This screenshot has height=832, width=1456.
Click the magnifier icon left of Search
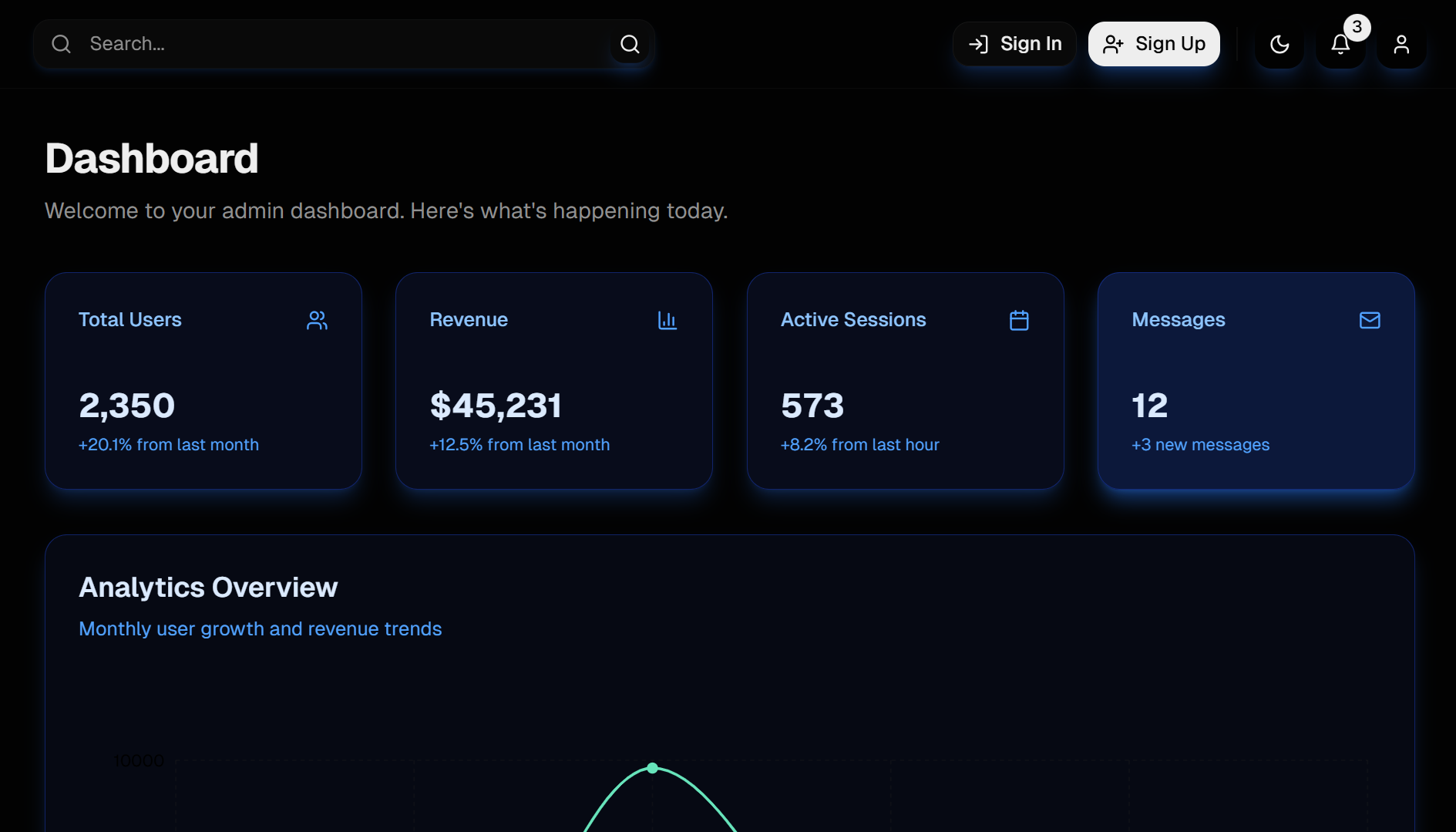coord(62,44)
